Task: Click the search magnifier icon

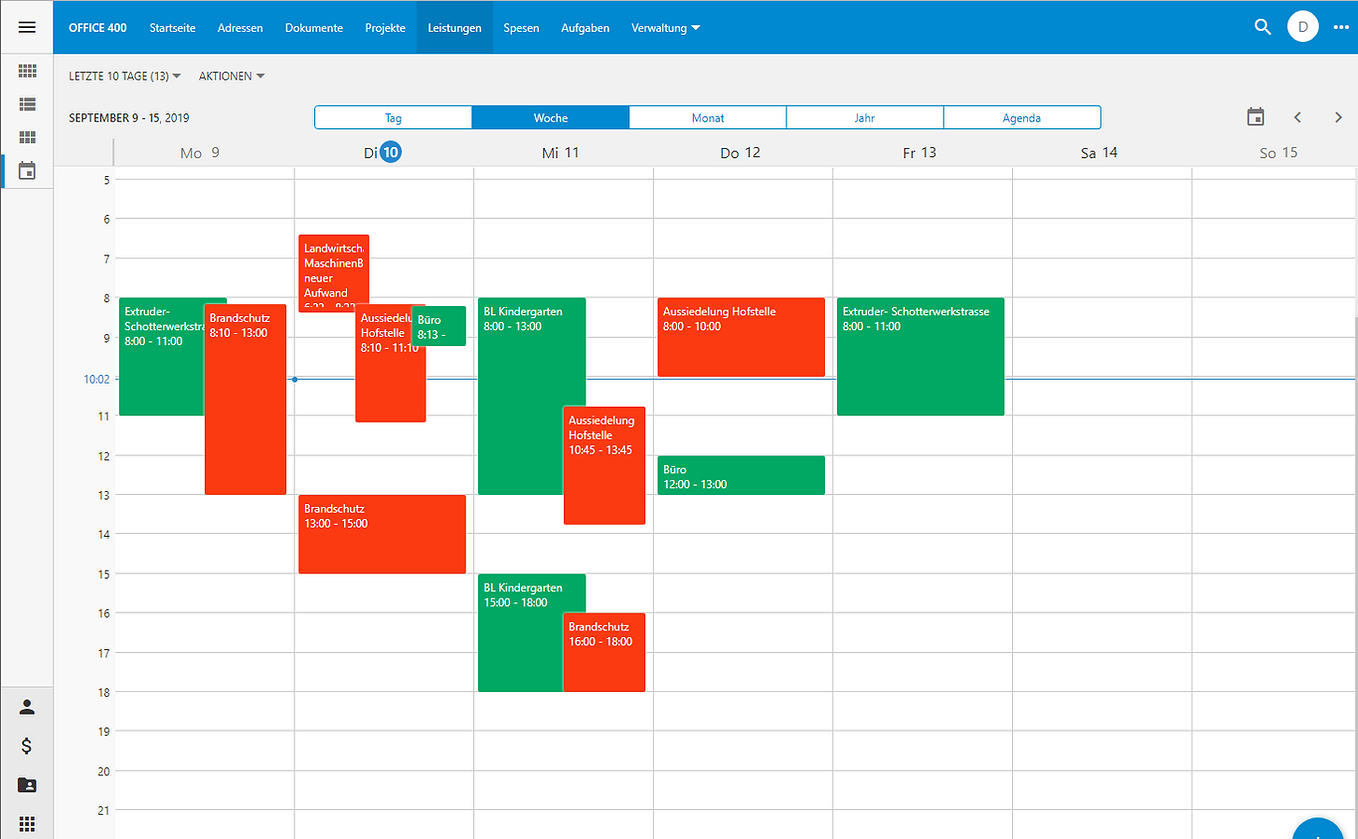Action: 1262,27
